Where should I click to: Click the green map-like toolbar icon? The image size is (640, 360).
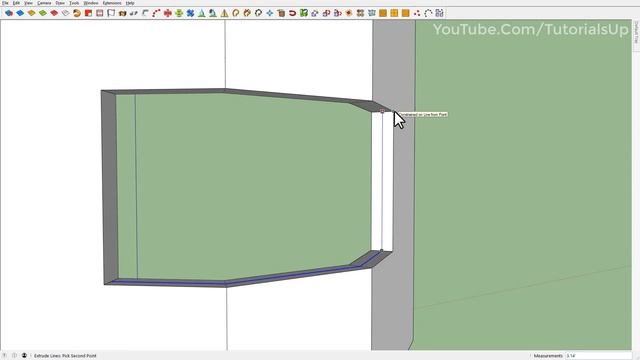(304, 13)
